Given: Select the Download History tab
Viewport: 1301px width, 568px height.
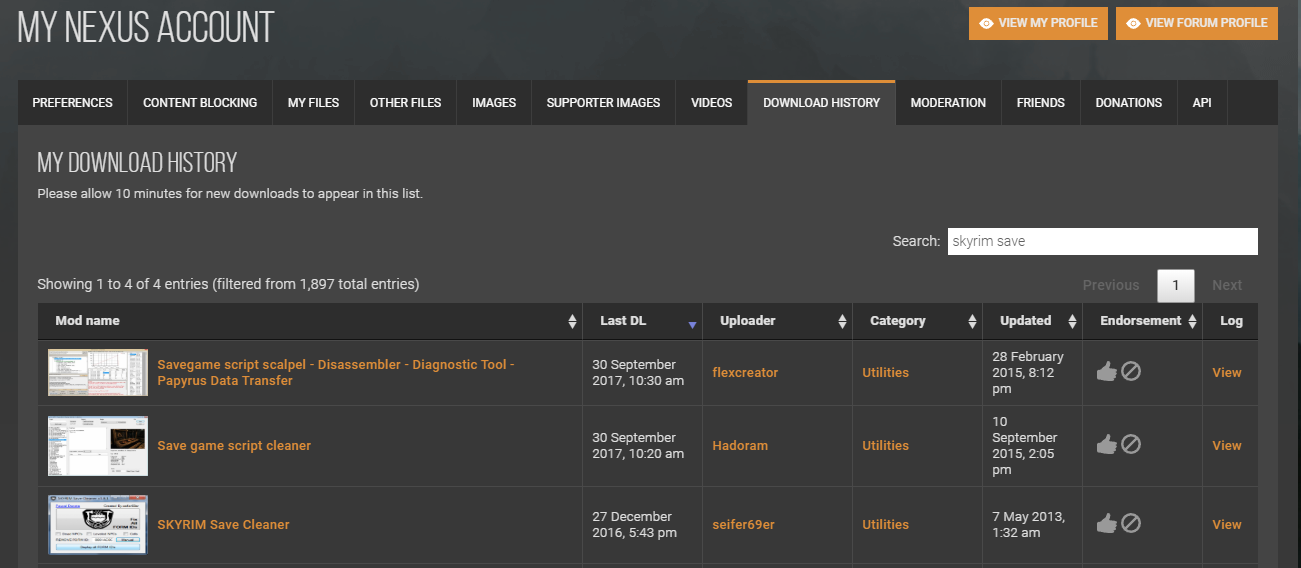Looking at the screenshot, I should click(x=822, y=103).
